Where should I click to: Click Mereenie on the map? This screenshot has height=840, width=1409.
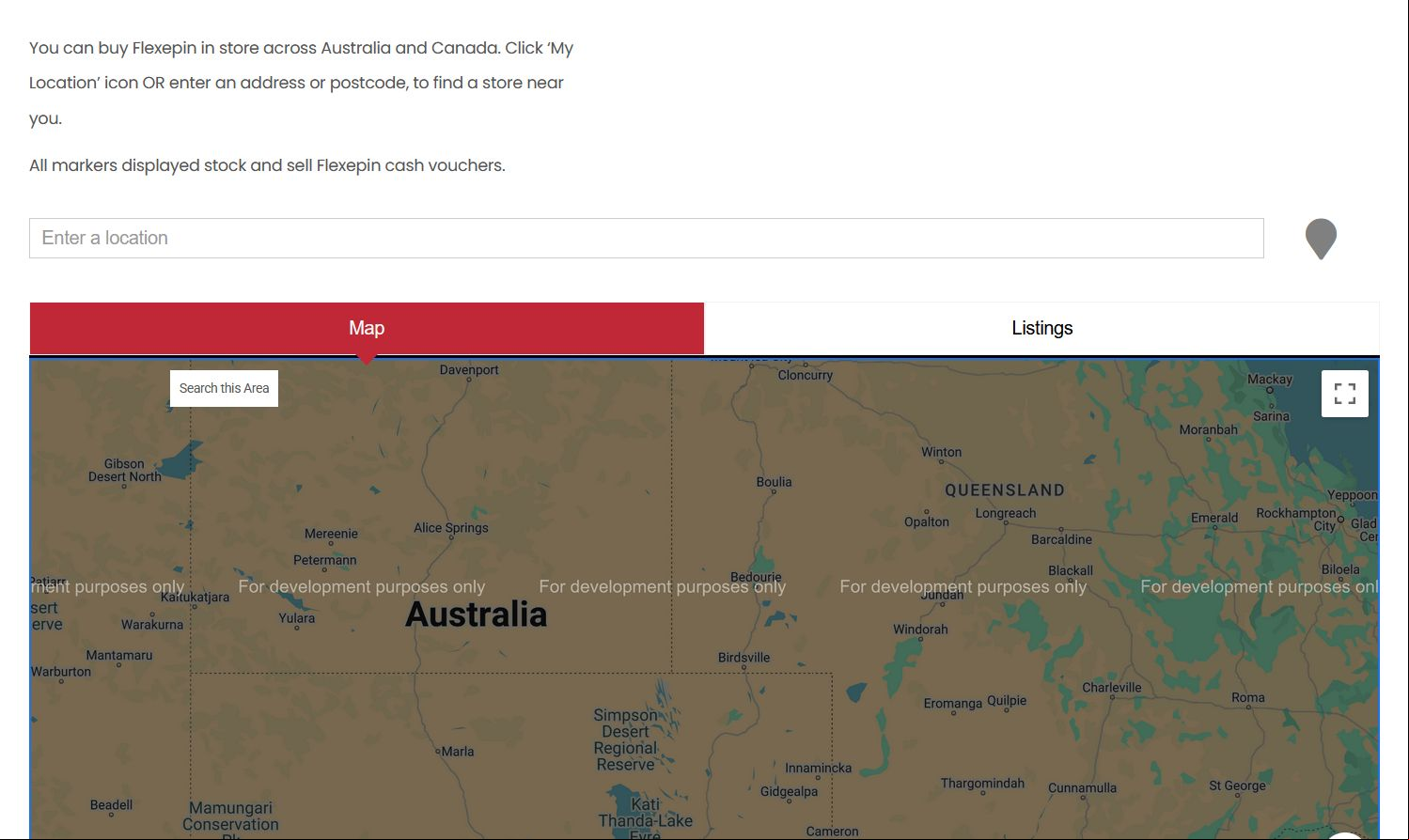(331, 534)
